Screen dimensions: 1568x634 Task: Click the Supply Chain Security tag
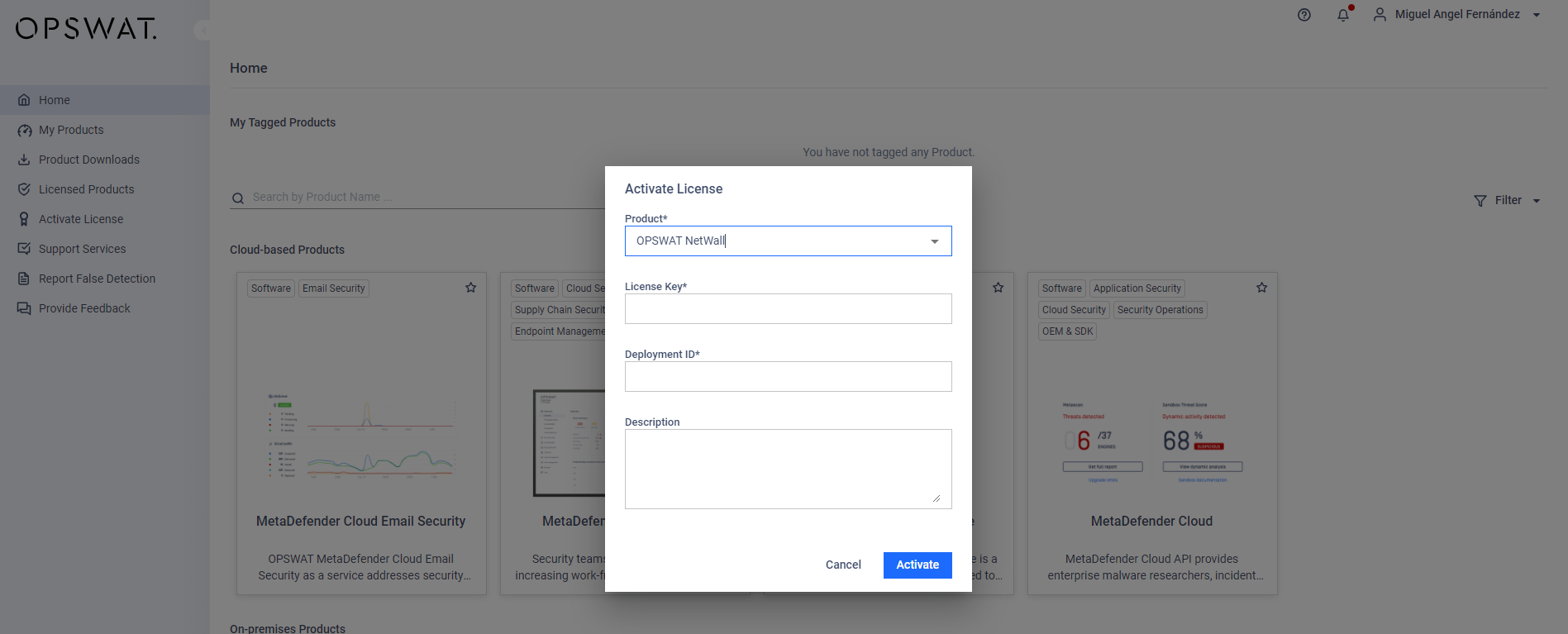[559, 310]
